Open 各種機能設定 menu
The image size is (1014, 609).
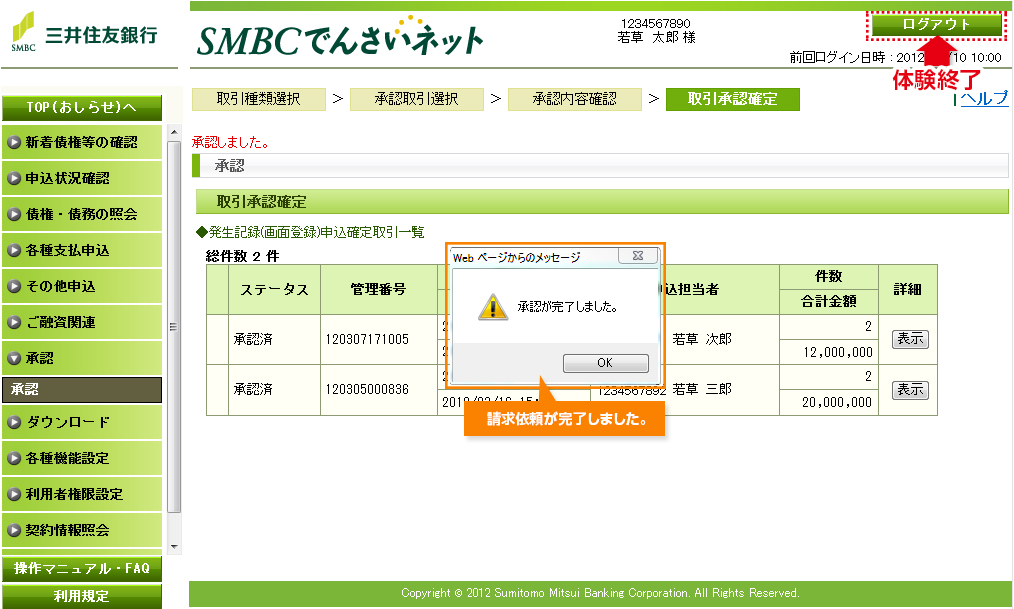pyautogui.click(x=81, y=458)
